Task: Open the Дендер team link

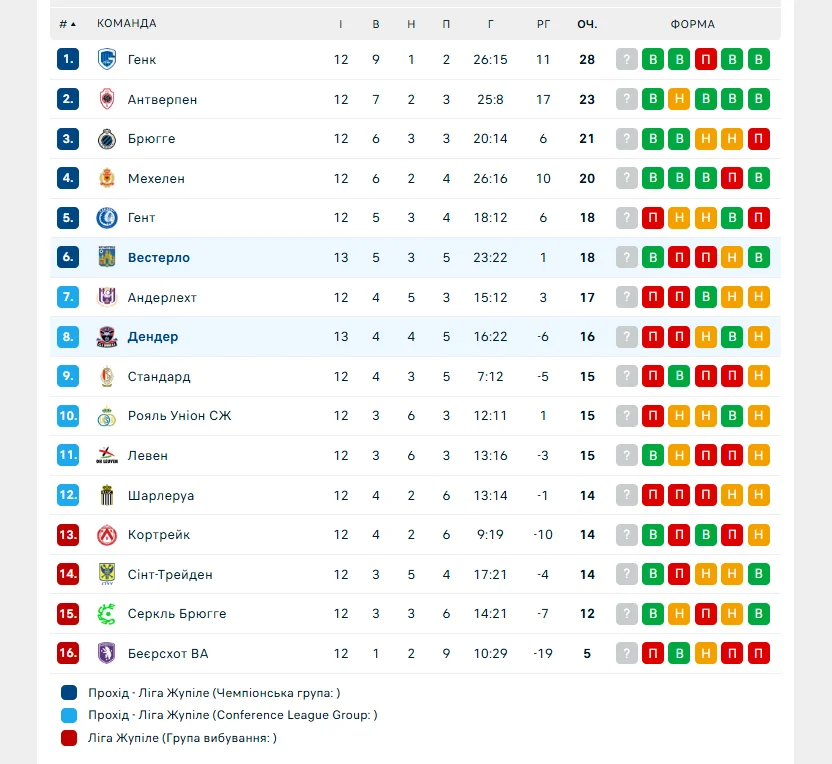Action: 153,337
